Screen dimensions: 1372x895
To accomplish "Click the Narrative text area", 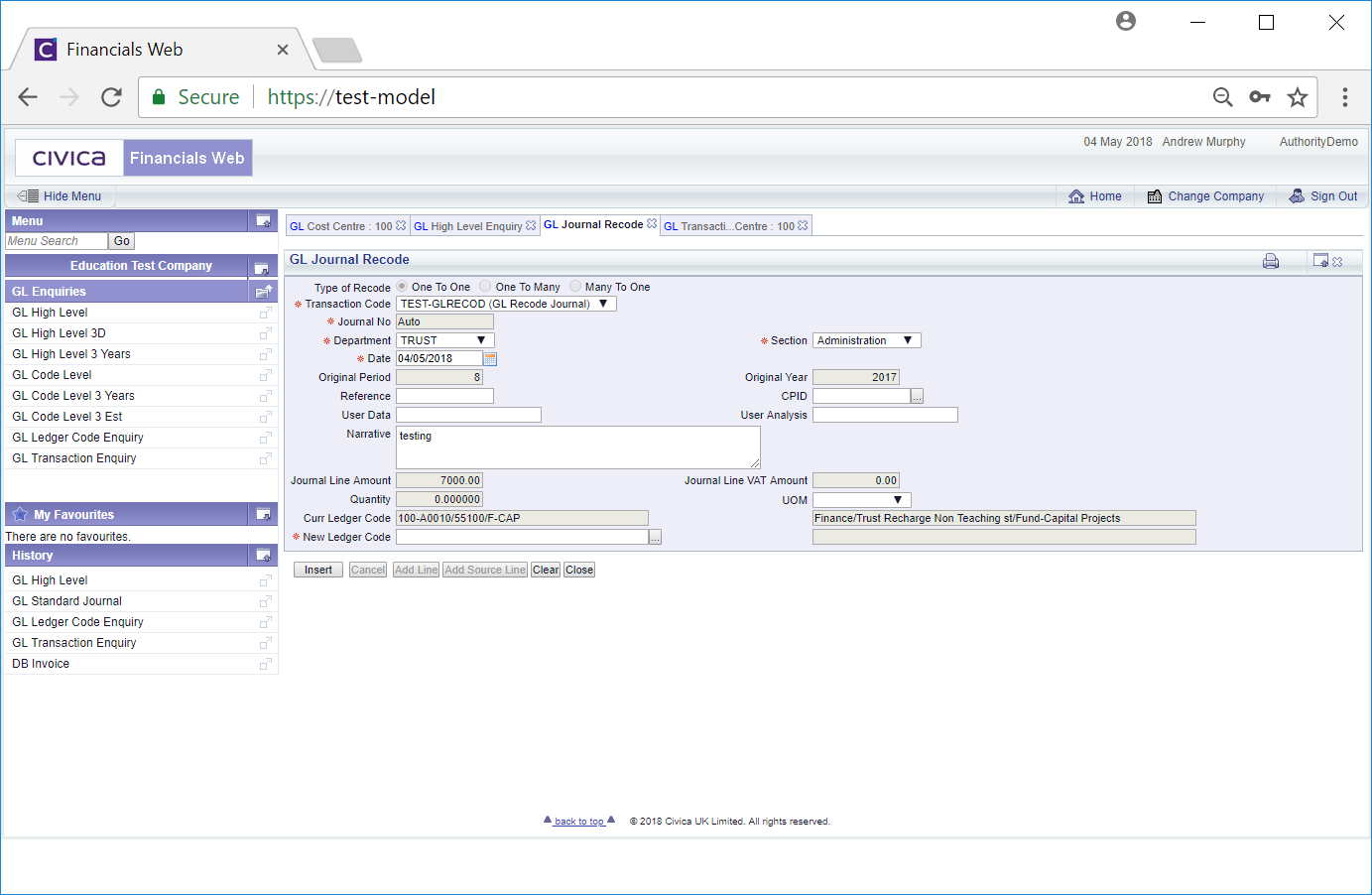I will click(577, 447).
